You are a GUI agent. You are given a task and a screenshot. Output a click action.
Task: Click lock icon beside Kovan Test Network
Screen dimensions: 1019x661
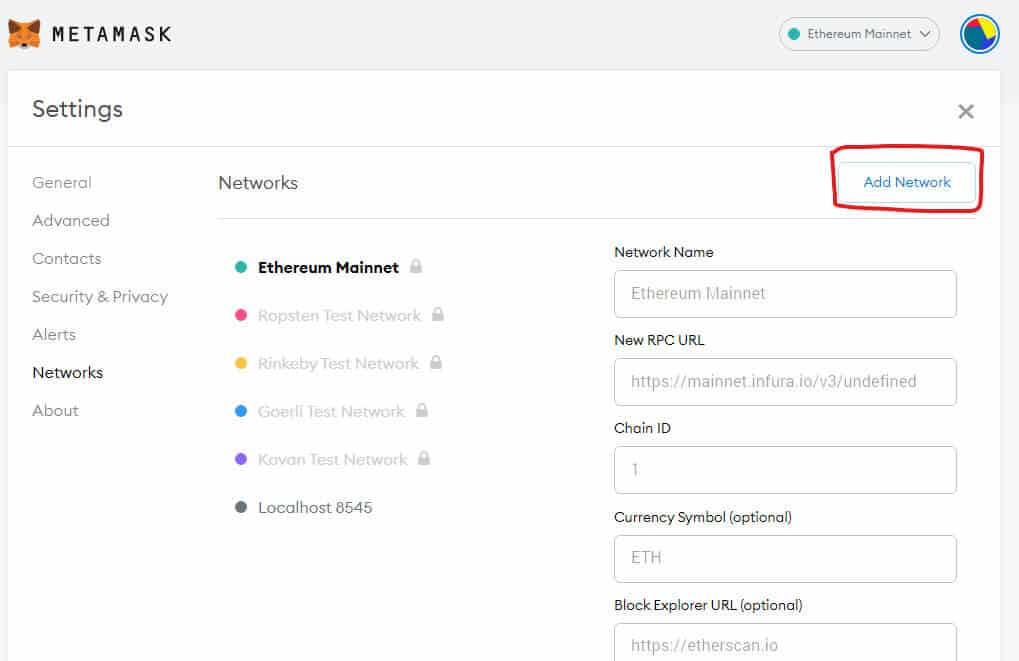[424, 458]
